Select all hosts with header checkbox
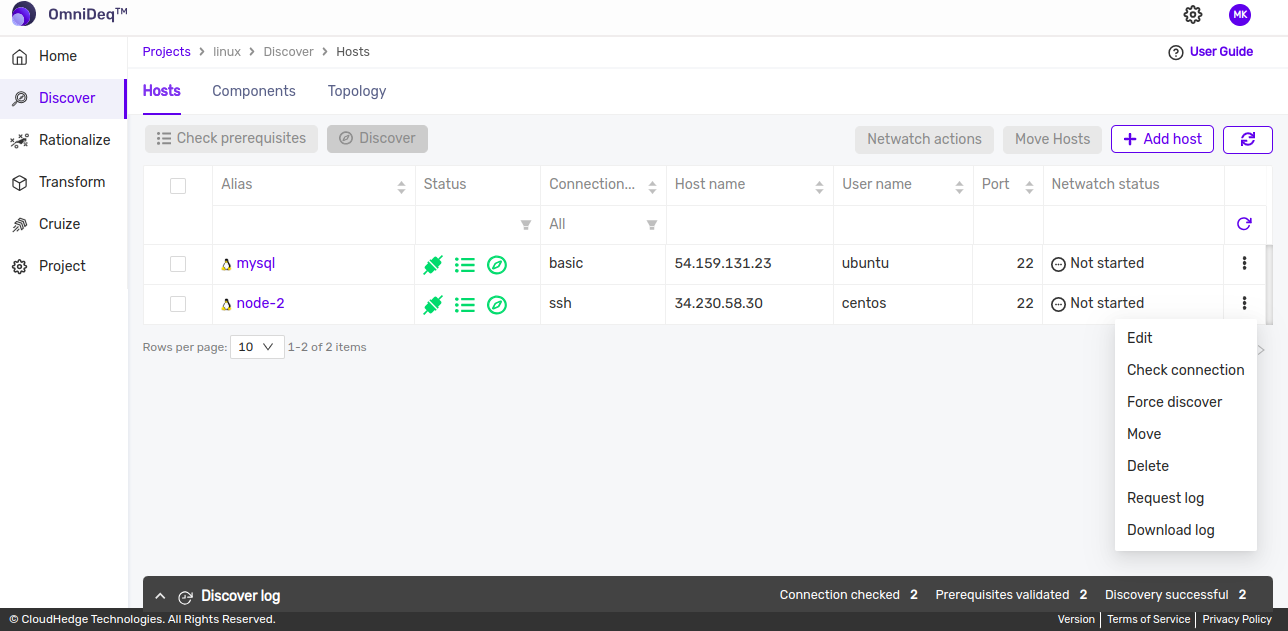The width and height of the screenshot is (1288, 631). tap(178, 185)
